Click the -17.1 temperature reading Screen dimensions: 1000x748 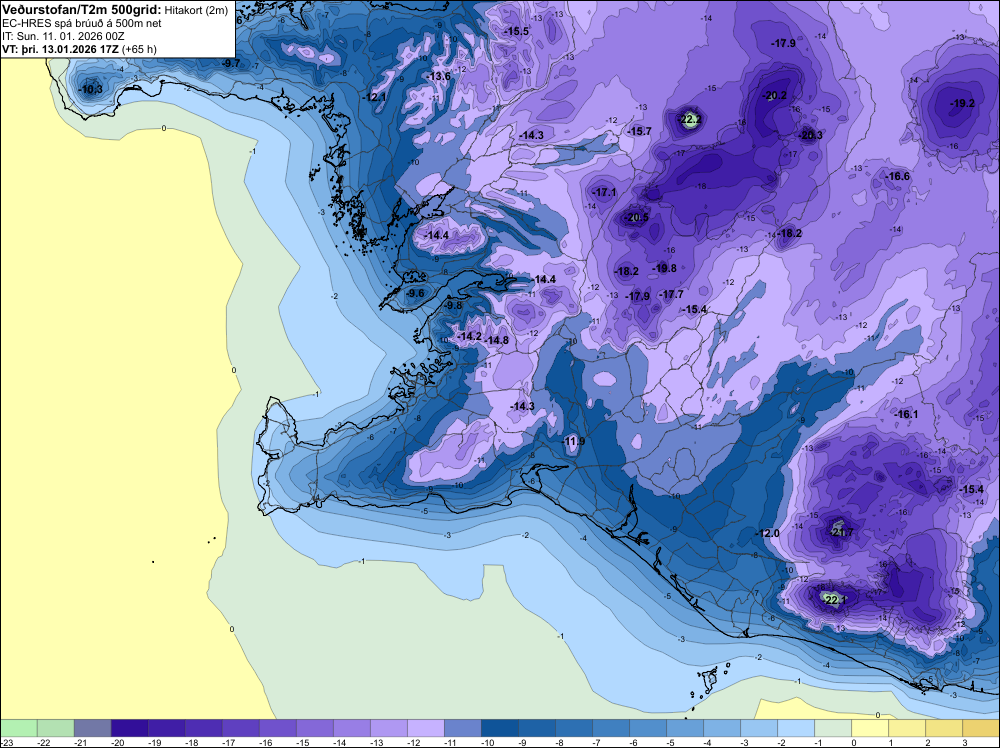[605, 192]
